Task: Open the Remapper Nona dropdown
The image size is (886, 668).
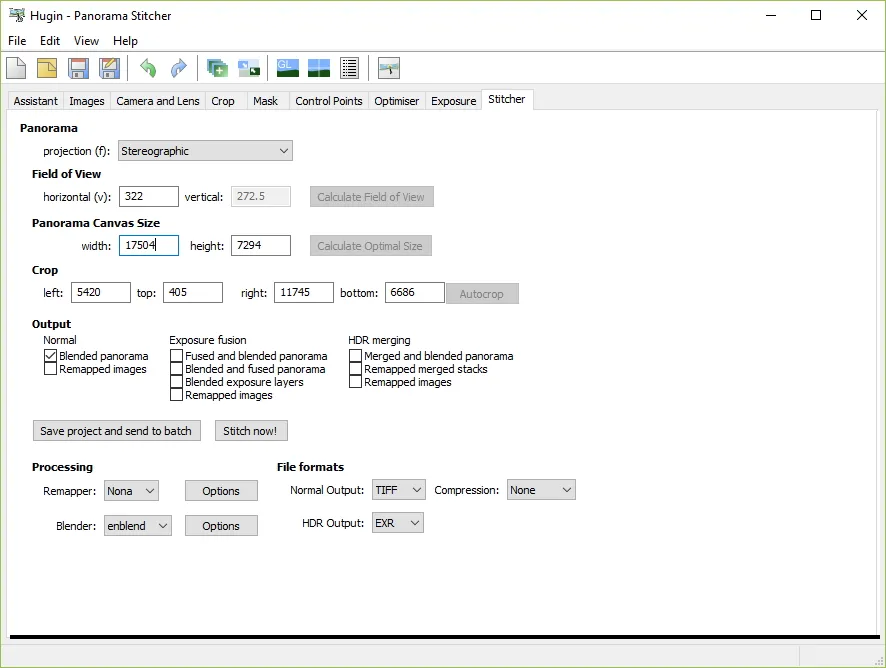Action: pyautogui.click(x=131, y=491)
